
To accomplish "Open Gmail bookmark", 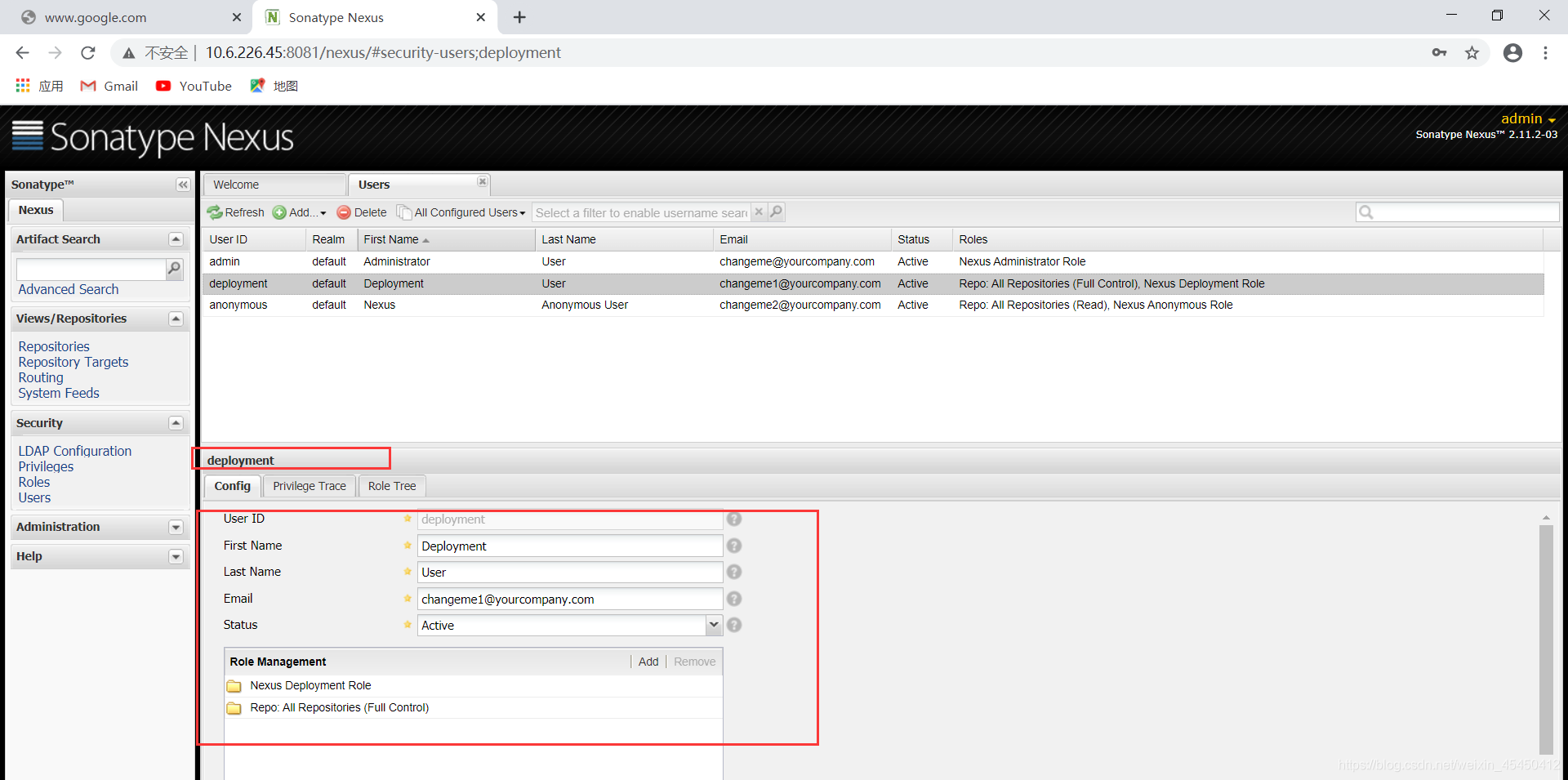I will point(109,86).
